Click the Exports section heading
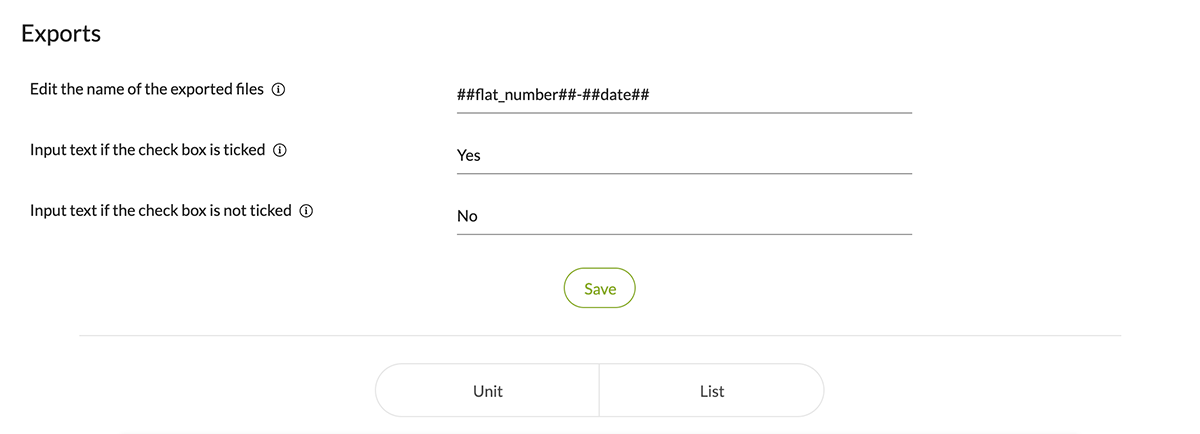The width and height of the screenshot is (1200, 434). 61,33
